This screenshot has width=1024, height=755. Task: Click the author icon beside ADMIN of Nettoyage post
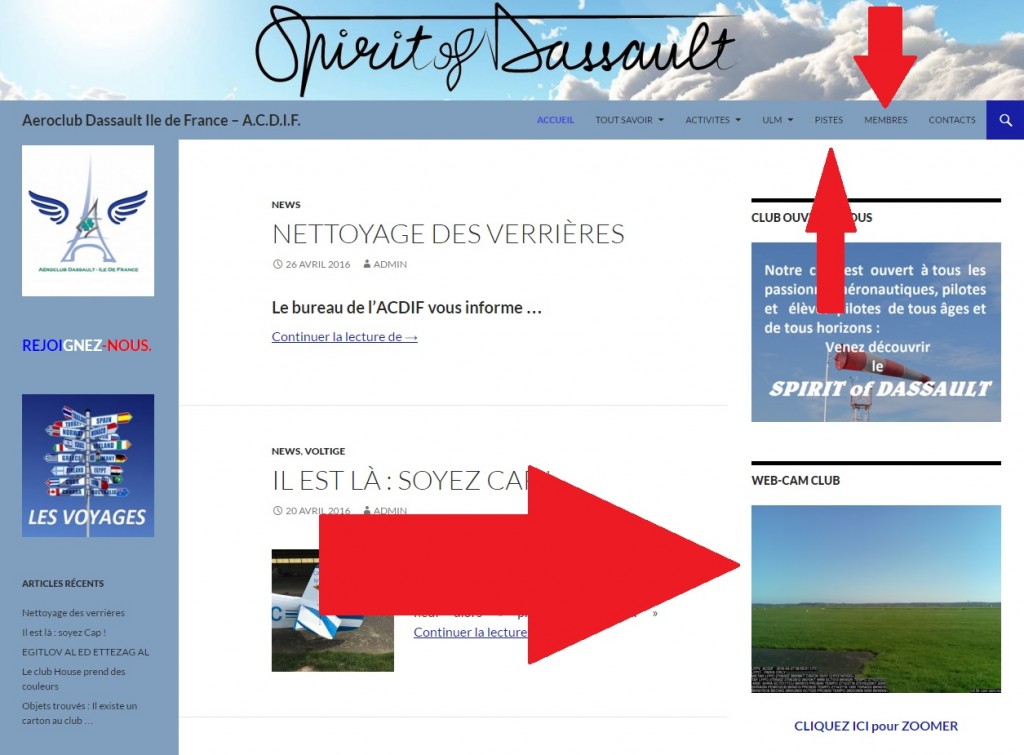tap(367, 265)
